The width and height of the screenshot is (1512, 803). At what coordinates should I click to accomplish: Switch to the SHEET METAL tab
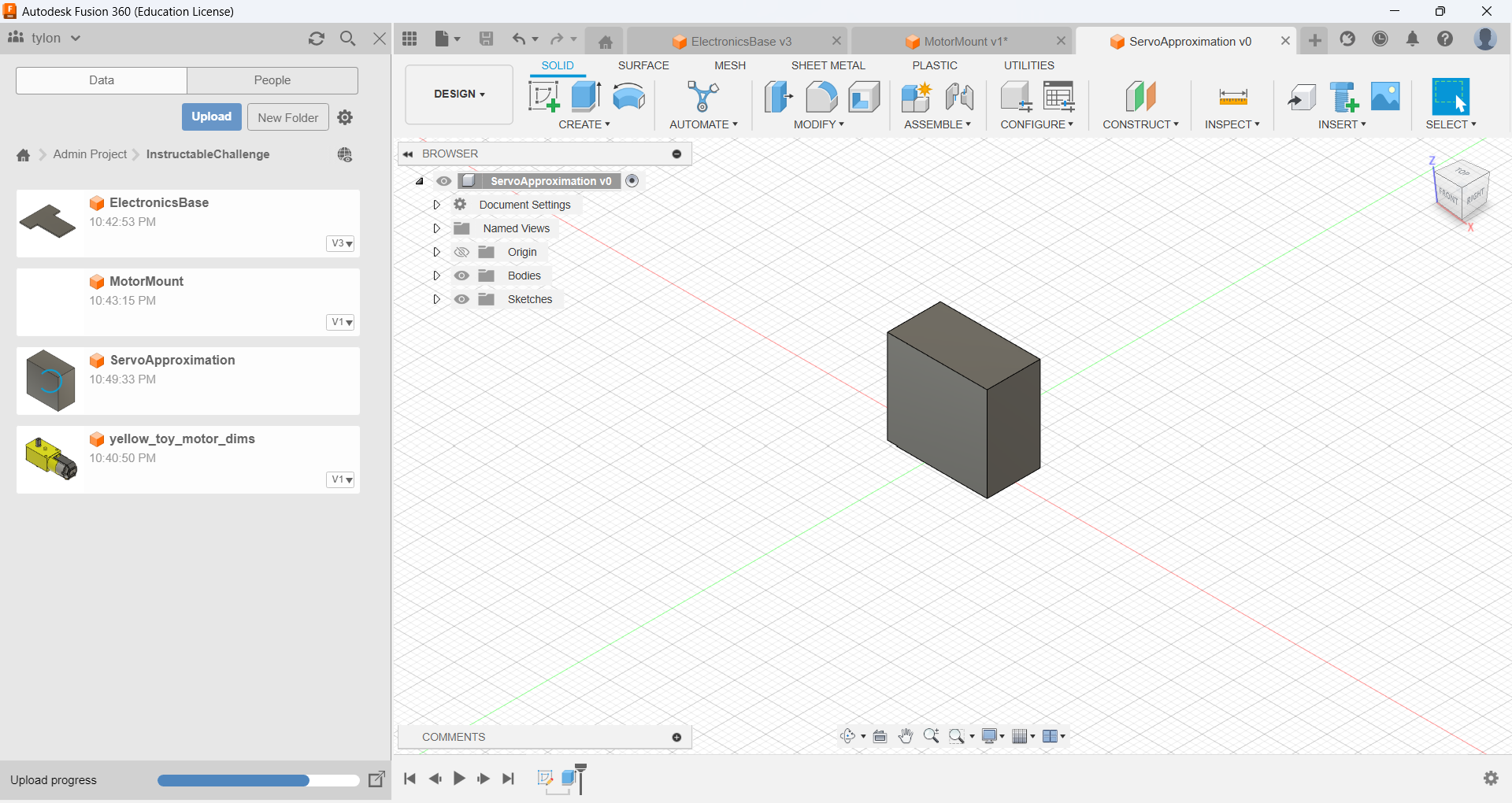828,65
